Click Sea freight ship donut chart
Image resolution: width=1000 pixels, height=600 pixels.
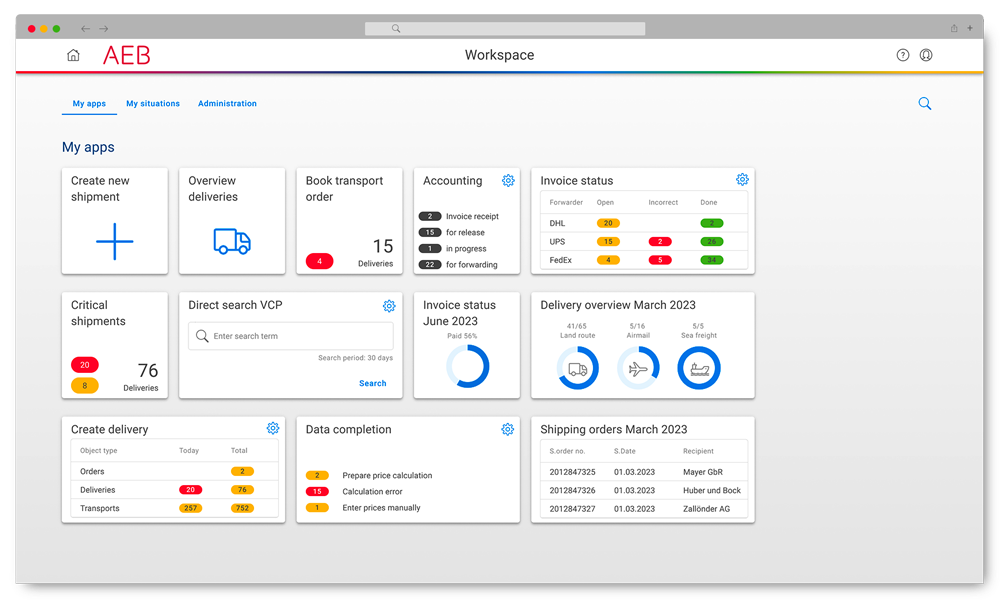(699, 368)
